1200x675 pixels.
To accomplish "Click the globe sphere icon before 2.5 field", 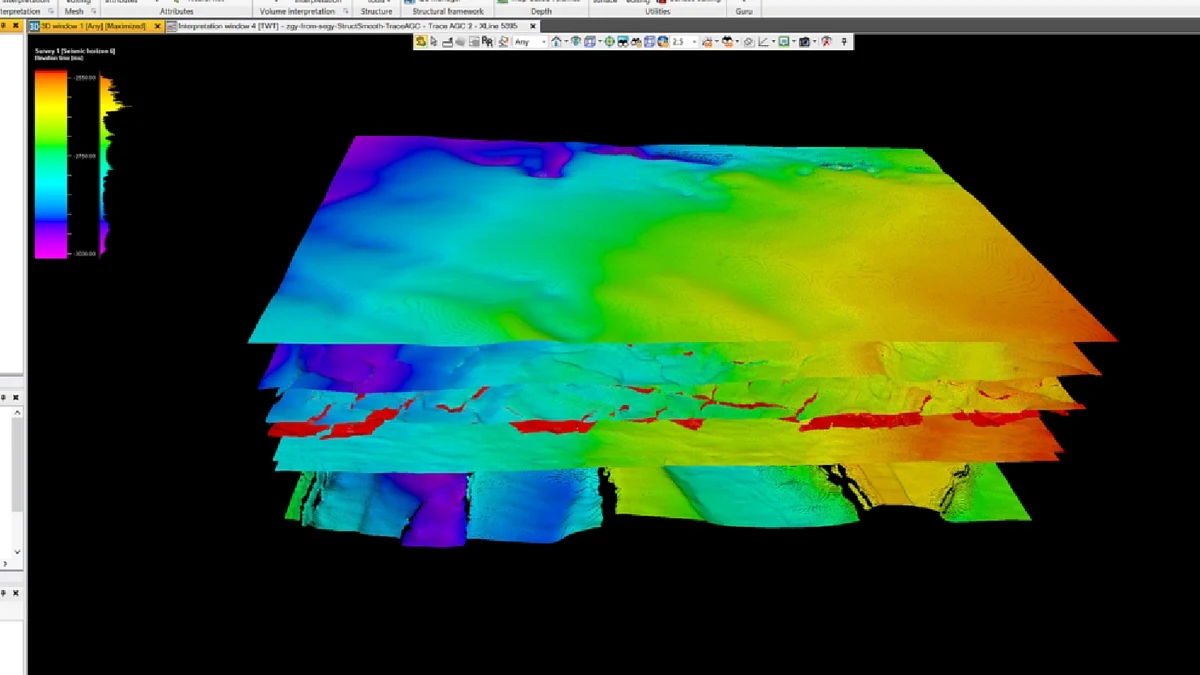I will [662, 42].
